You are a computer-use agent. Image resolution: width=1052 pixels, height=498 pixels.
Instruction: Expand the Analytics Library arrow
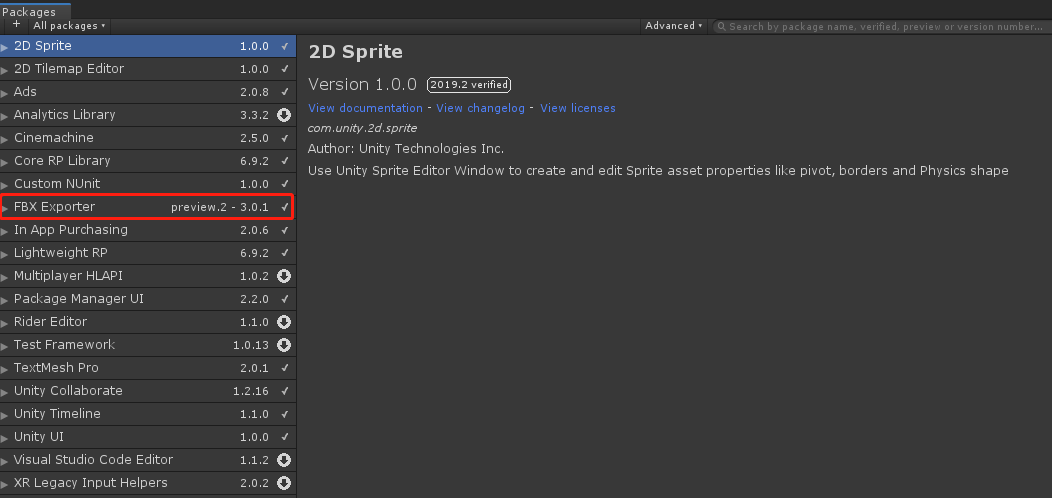click(x=5, y=116)
